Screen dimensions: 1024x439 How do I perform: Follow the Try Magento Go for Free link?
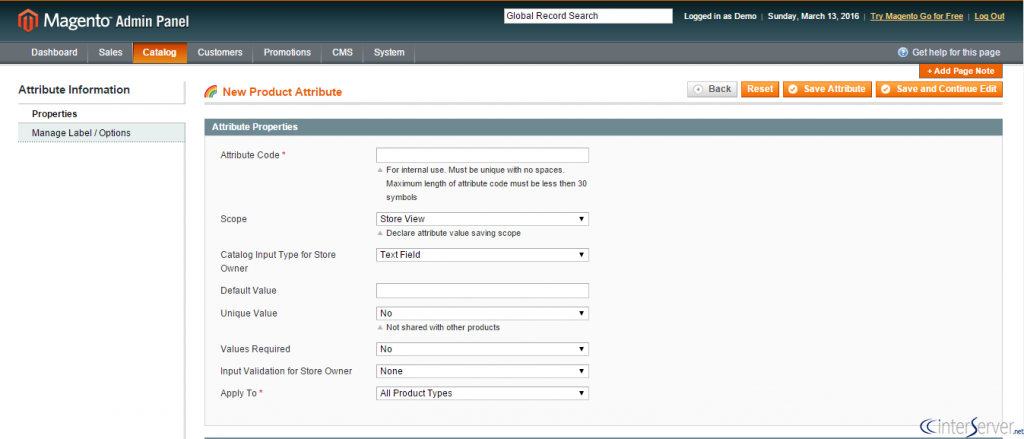[x=916, y=16]
